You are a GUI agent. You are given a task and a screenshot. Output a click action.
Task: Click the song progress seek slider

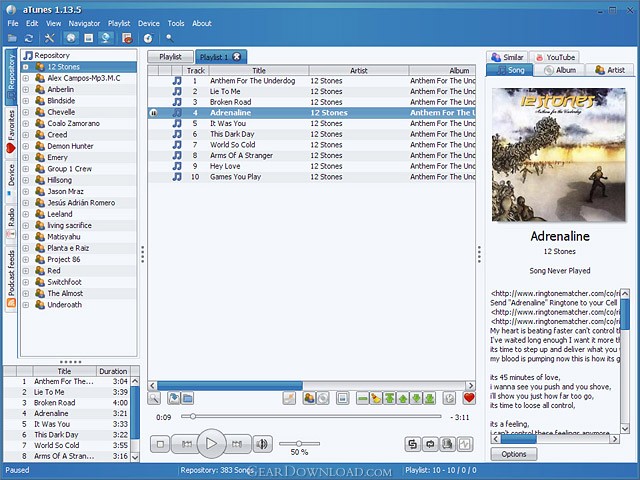coord(311,416)
